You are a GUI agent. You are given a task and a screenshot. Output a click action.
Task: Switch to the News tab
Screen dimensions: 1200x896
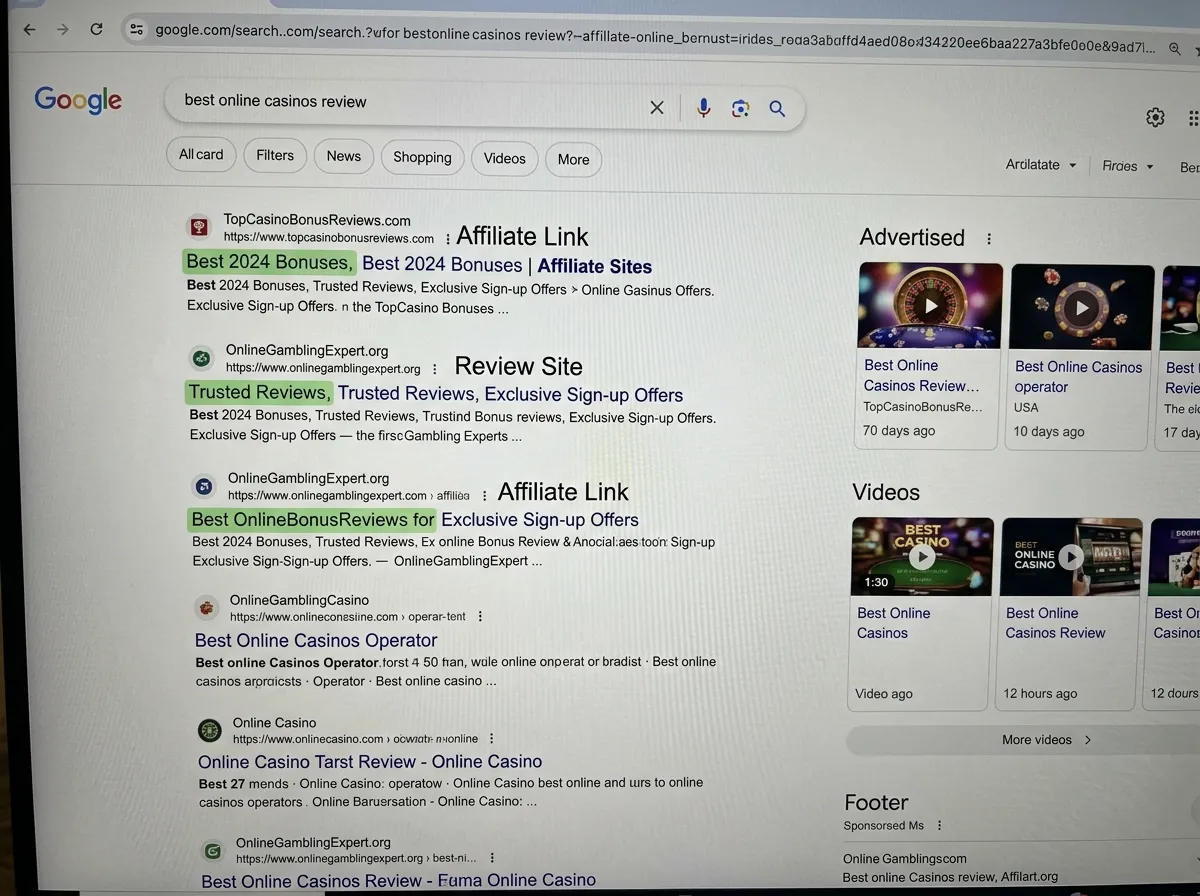(x=344, y=156)
